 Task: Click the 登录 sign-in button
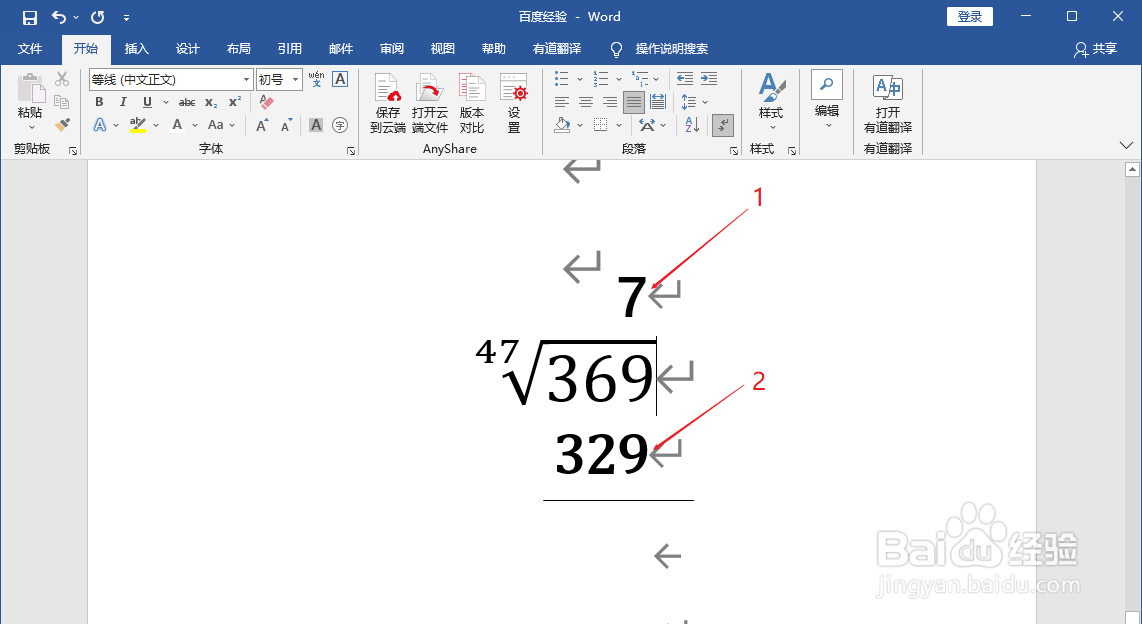[969, 16]
